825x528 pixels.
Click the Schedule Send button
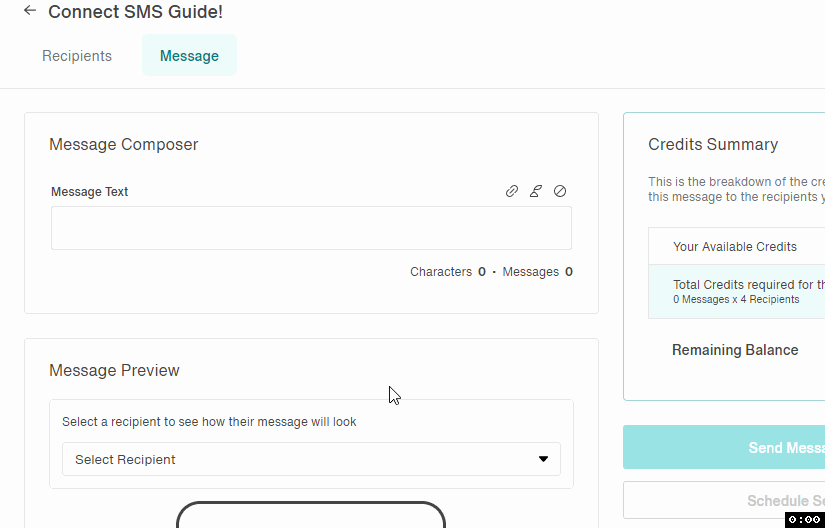[724, 500]
